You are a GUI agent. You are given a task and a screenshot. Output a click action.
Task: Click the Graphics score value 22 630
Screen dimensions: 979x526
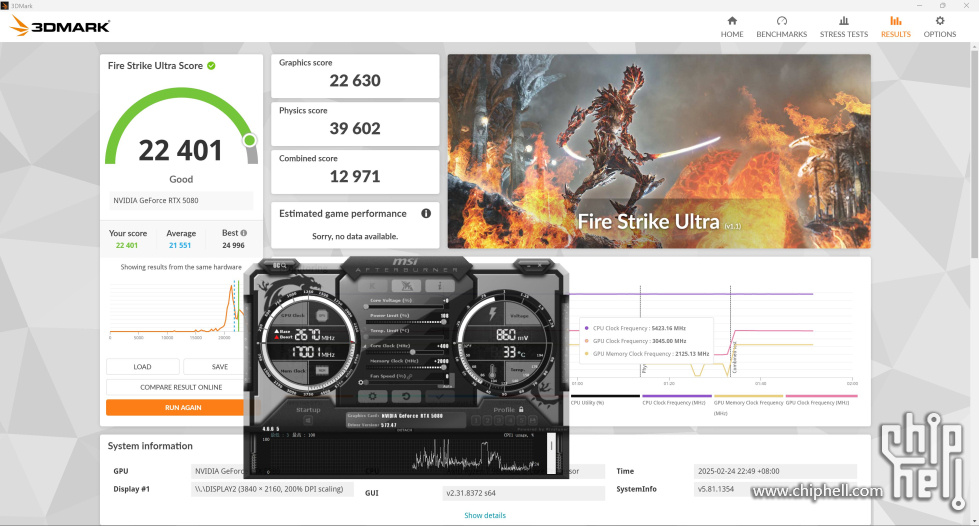[x=355, y=81]
